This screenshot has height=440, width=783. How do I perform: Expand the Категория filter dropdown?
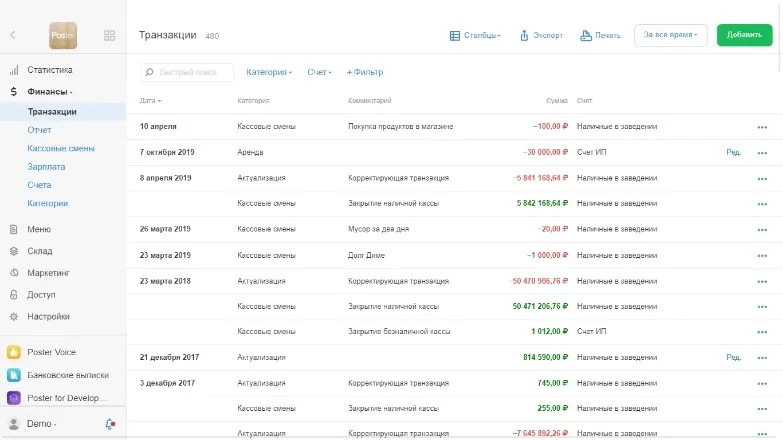269,72
